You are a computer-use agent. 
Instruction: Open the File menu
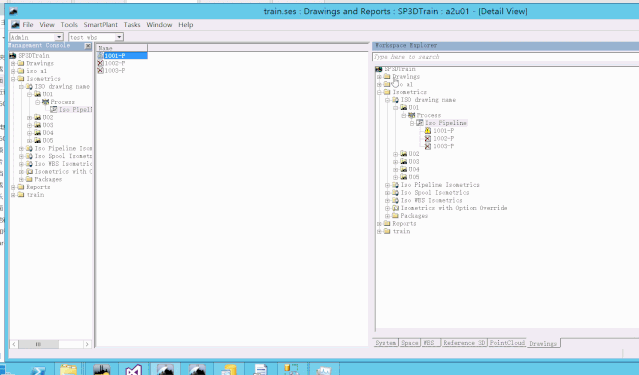28,25
